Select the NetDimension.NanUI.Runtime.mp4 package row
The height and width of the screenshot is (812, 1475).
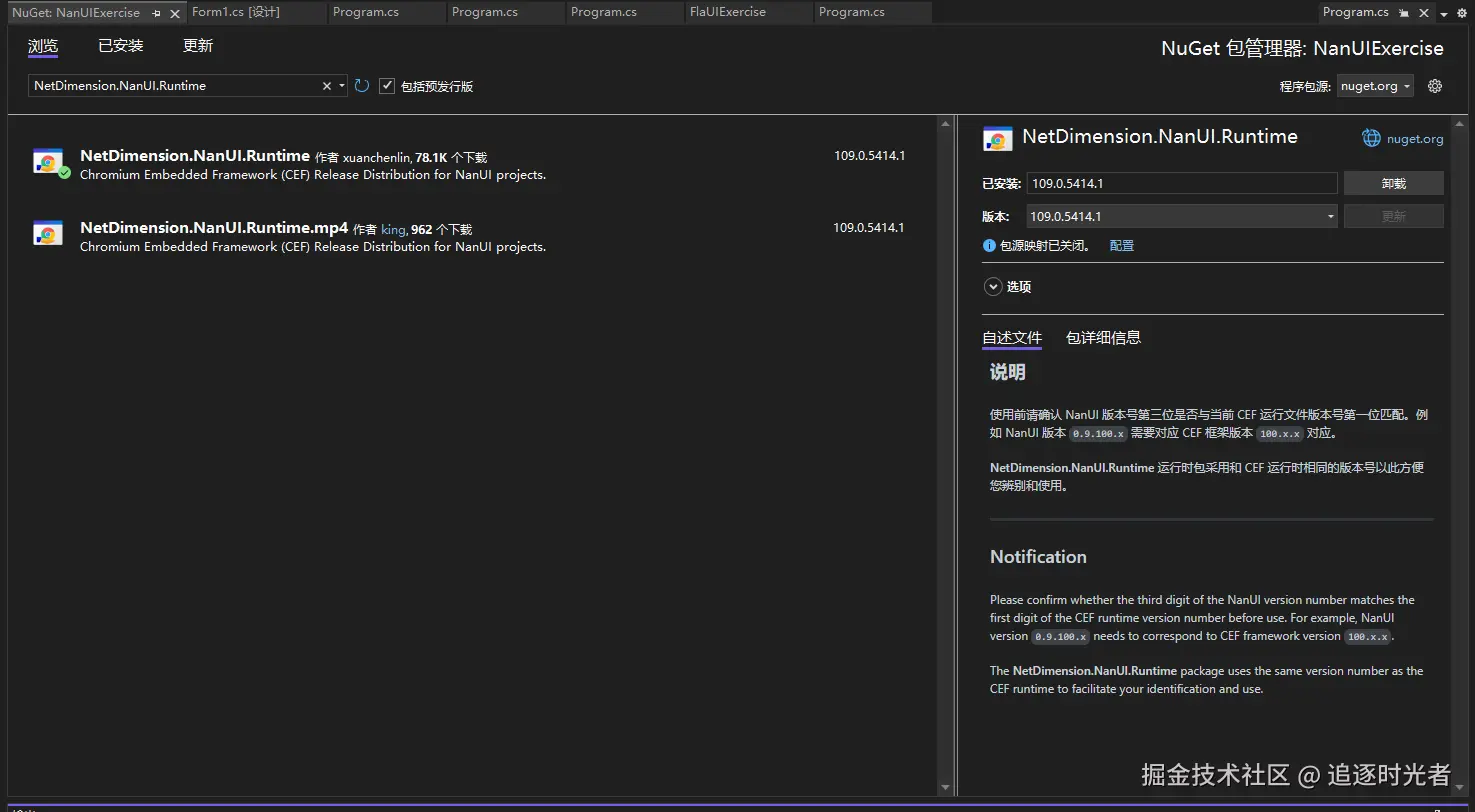[471, 236]
